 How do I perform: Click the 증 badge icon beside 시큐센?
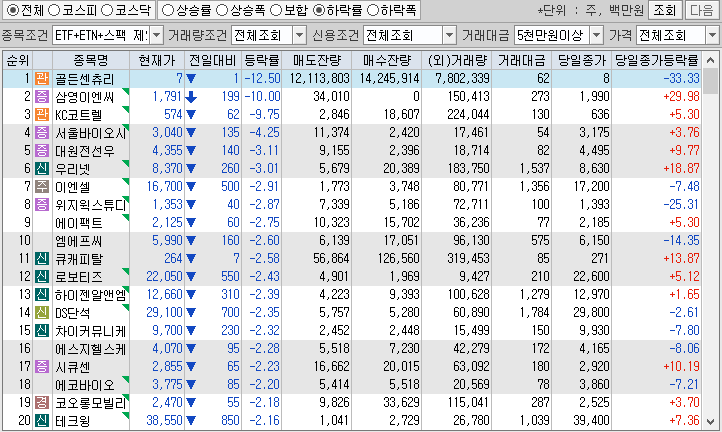(x=42, y=366)
